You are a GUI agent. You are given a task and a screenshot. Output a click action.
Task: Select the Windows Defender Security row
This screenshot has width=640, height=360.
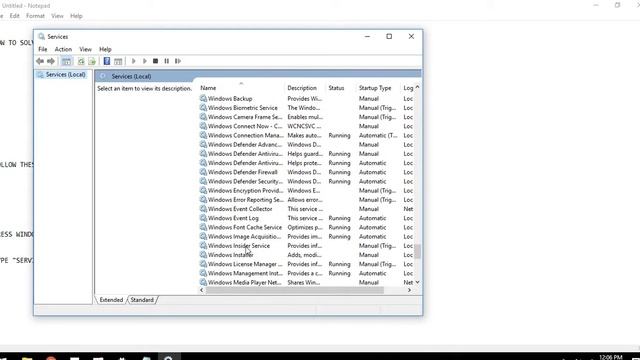[306, 181]
